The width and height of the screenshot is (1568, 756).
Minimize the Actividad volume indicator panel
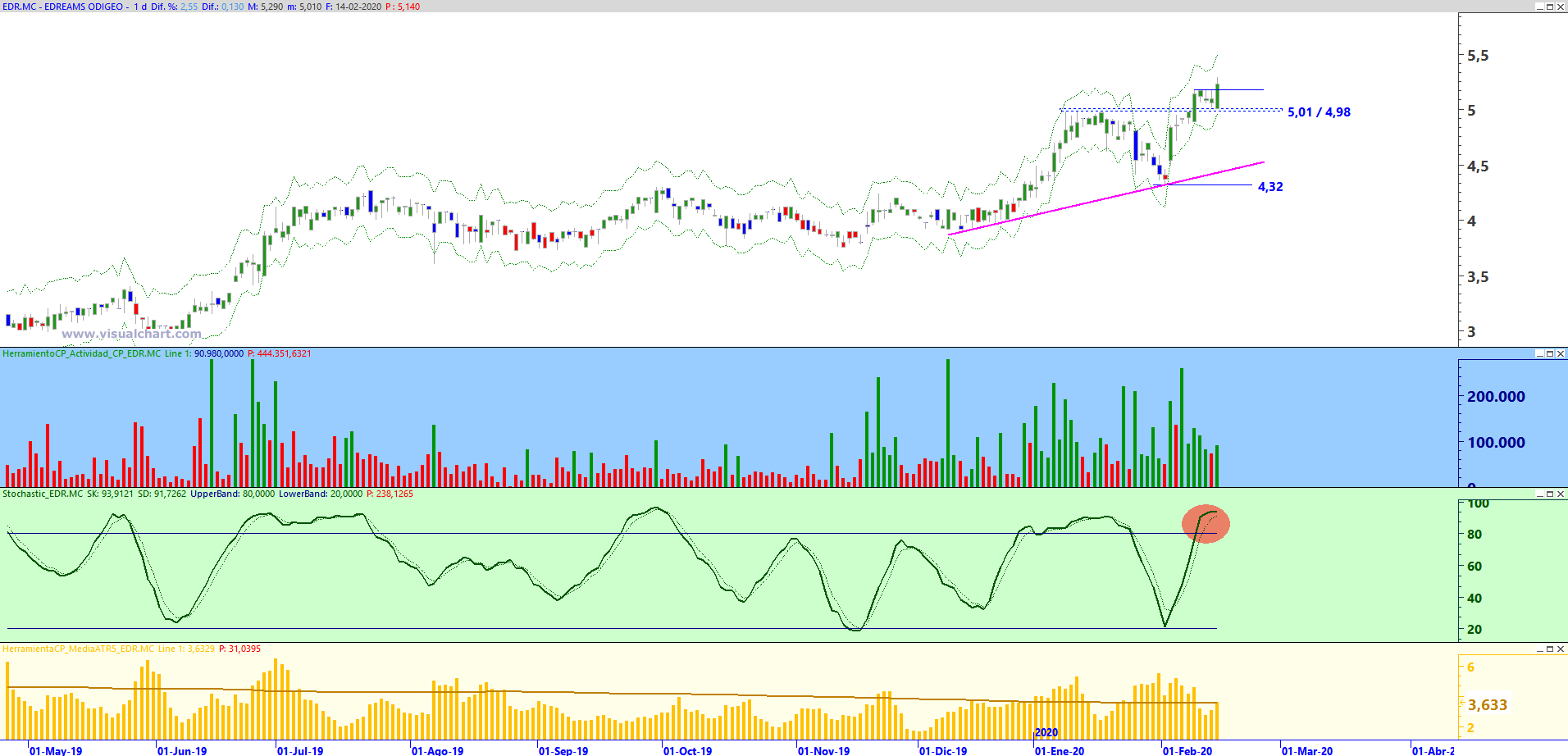point(1539,353)
